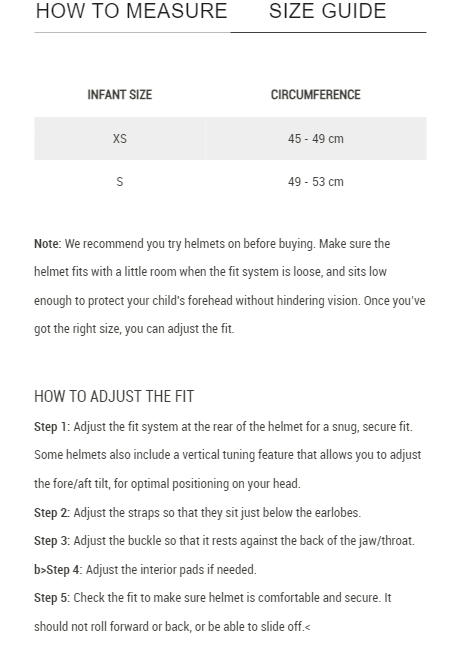Select the Size Guide tab
Viewport: 453px width, 653px height.
click(x=328, y=11)
